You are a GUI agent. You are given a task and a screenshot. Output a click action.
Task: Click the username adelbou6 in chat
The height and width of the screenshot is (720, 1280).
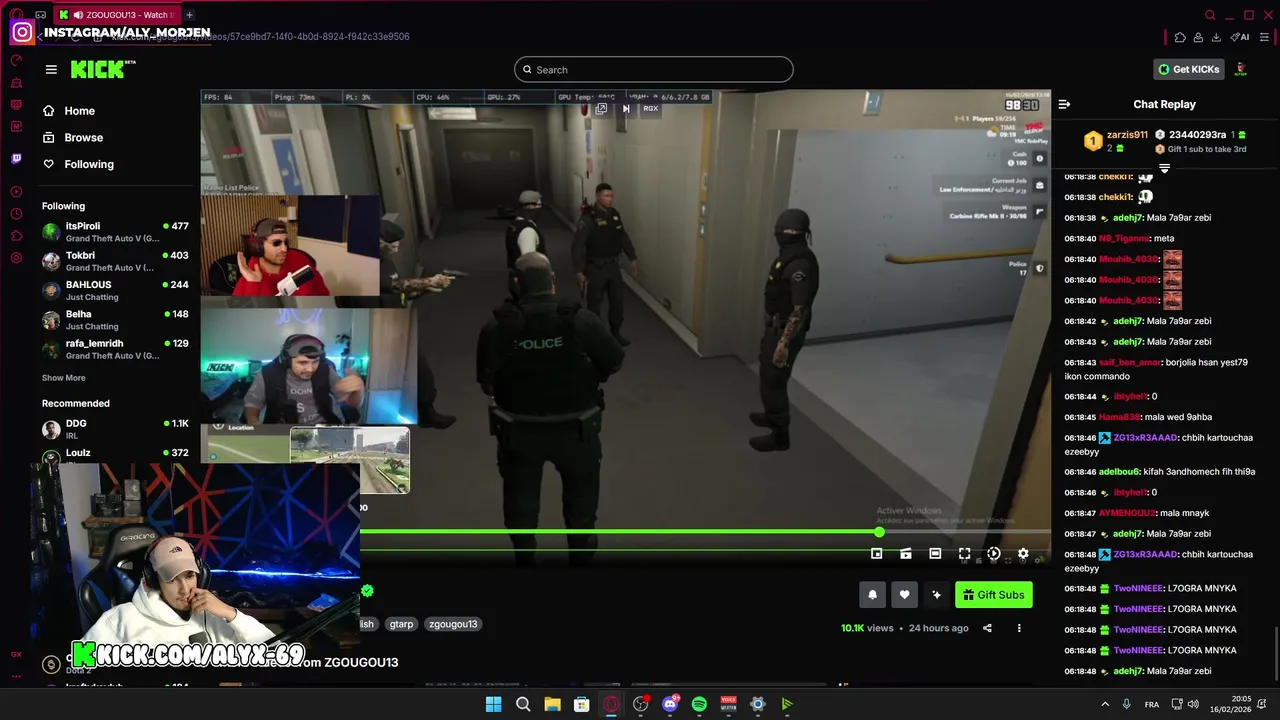coord(1118,471)
